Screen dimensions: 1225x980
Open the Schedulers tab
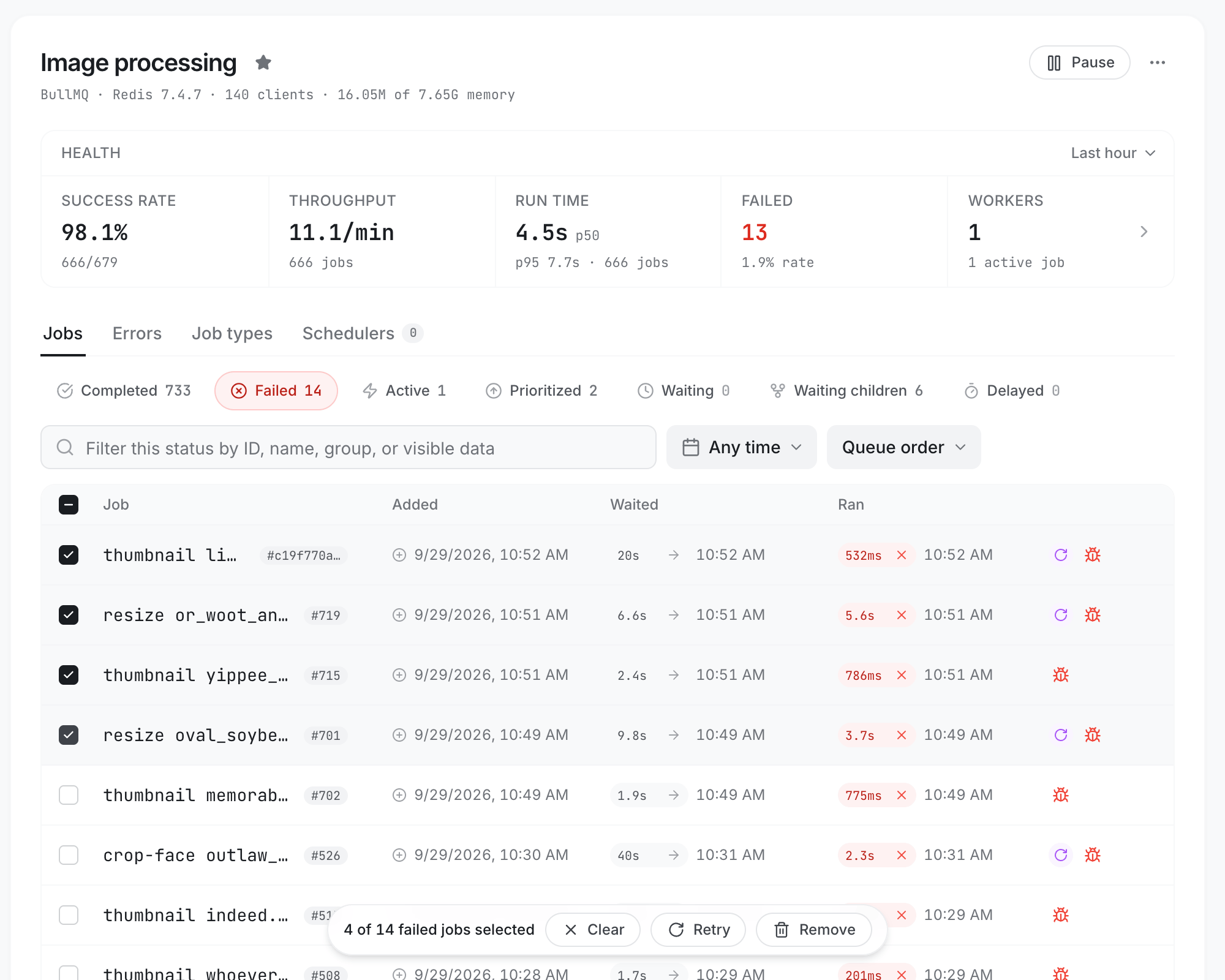pyautogui.click(x=363, y=333)
